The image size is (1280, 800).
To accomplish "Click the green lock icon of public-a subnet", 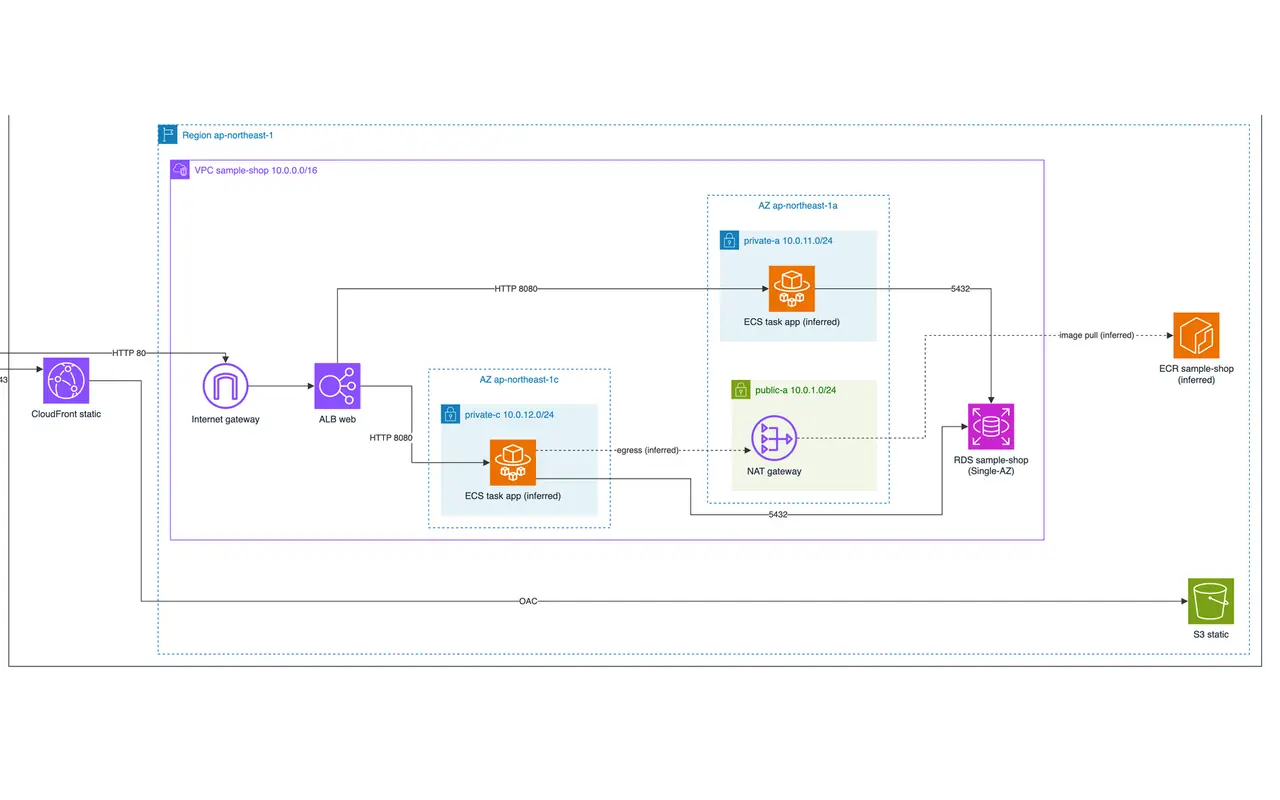I will (742, 390).
